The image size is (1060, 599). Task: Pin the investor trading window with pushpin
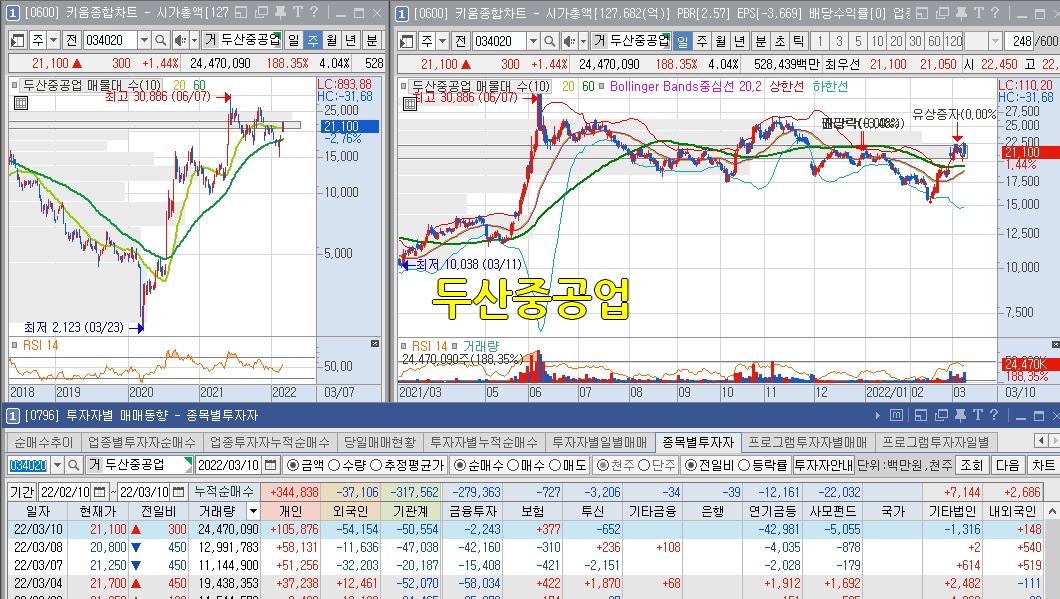coord(959,414)
